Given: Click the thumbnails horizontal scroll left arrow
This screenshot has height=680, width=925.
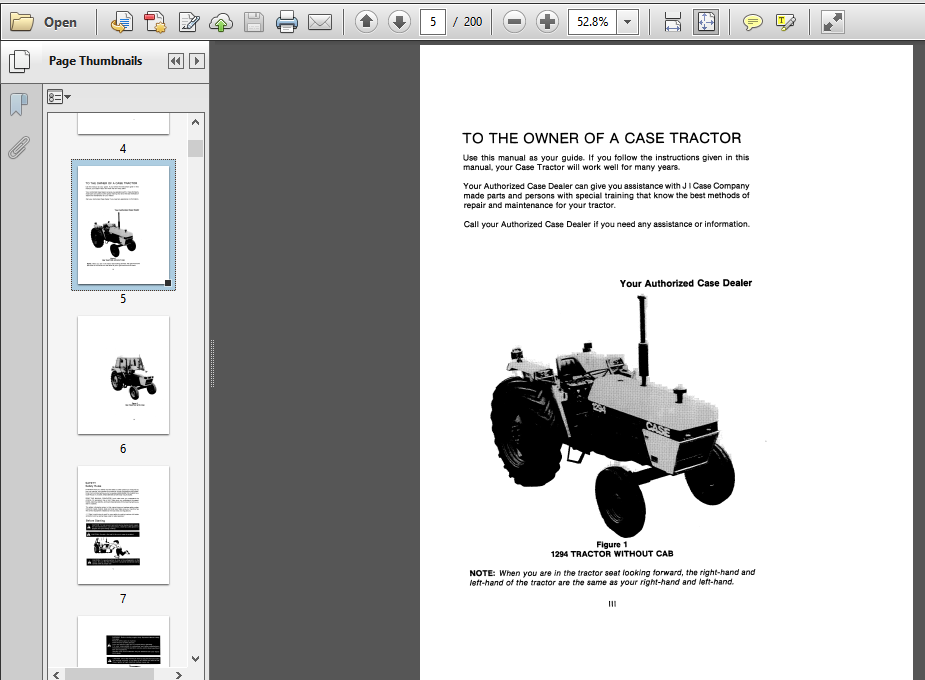Looking at the screenshot, I should coord(56,675).
